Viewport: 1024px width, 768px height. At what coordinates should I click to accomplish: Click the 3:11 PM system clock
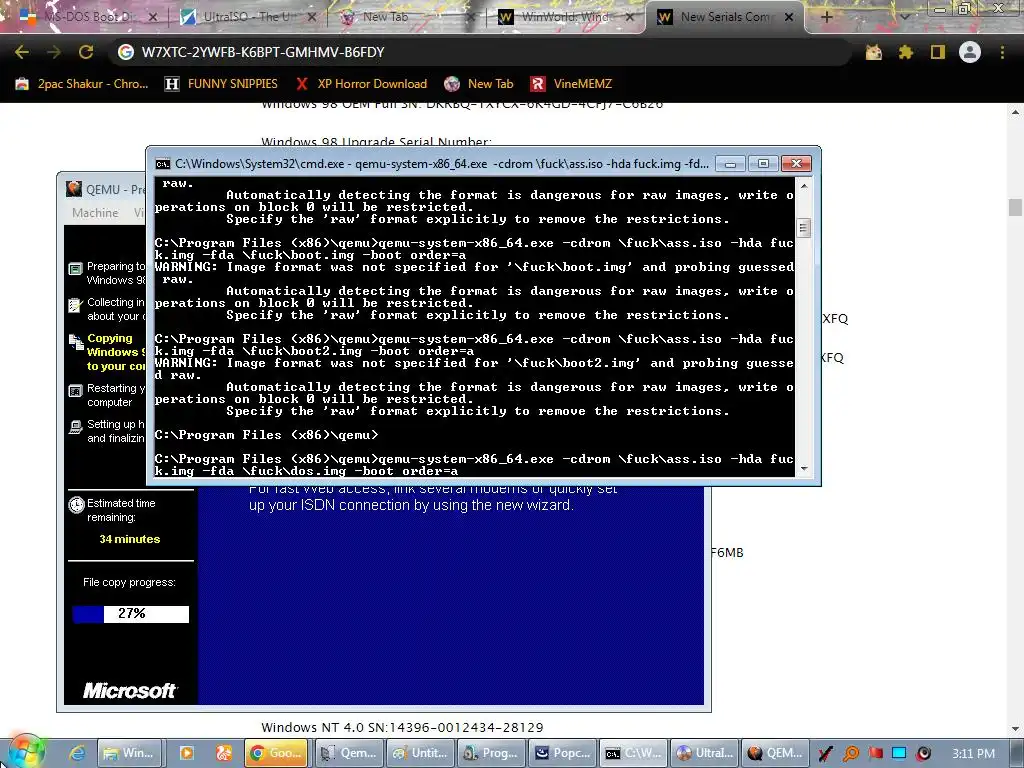973,754
